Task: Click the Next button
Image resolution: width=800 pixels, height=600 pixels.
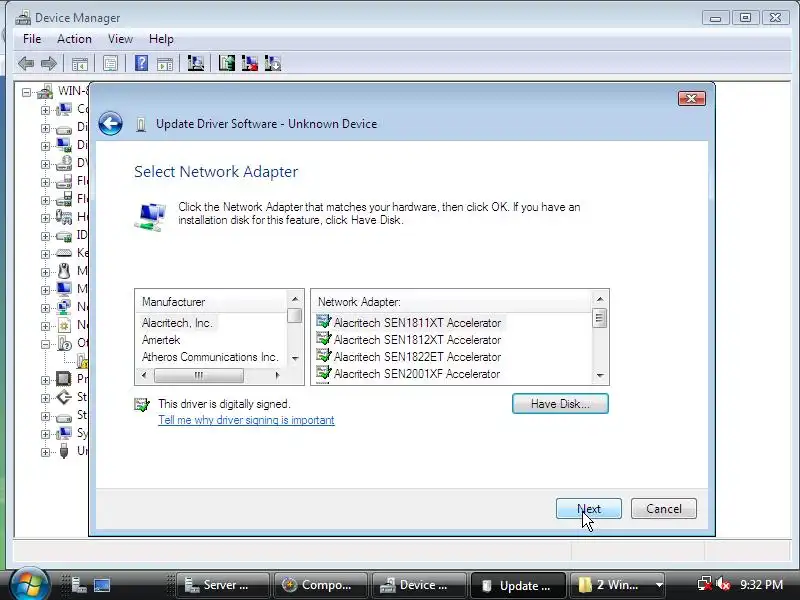Action: (589, 509)
